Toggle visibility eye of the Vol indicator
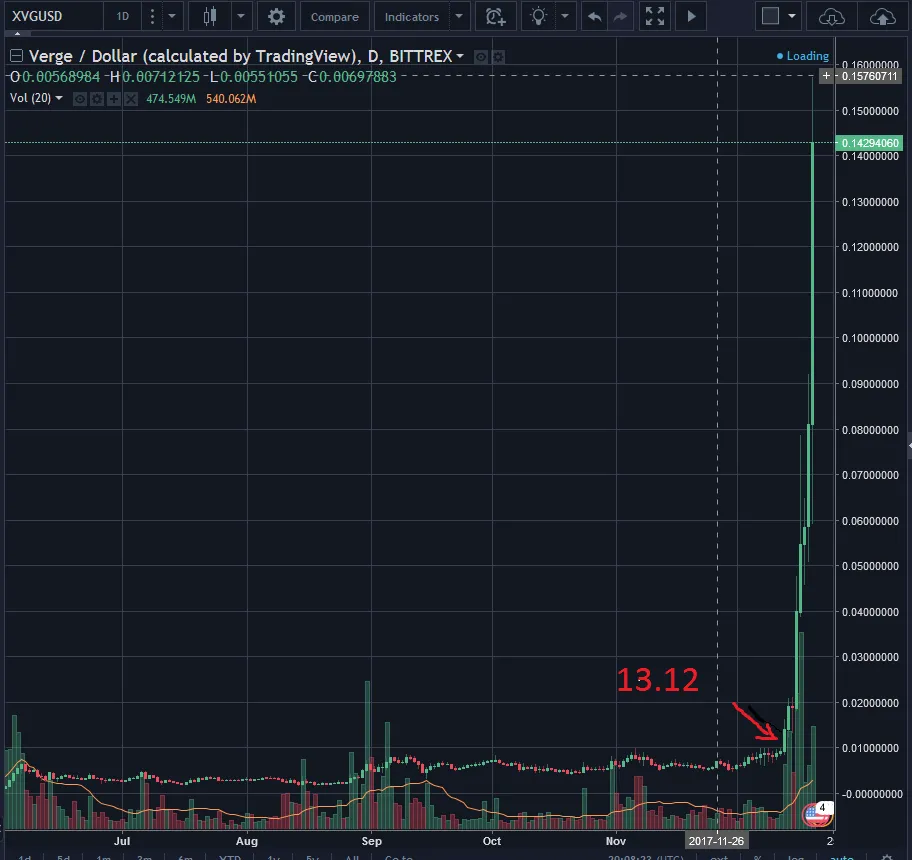 80,99
